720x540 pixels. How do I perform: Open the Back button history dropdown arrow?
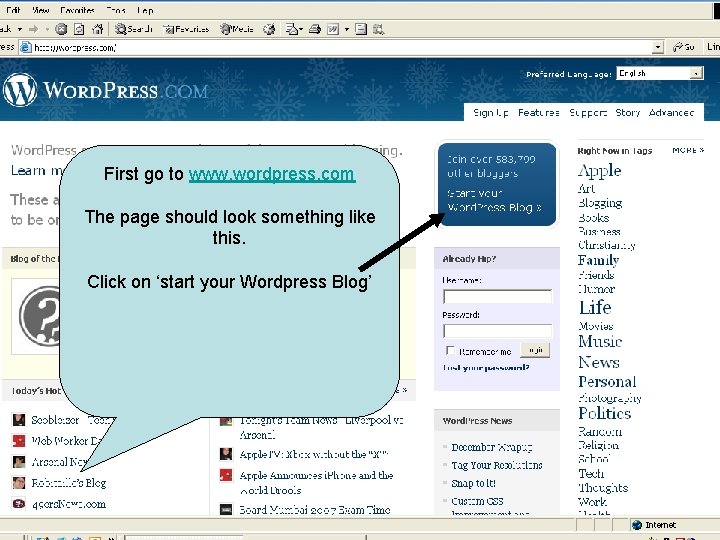pyautogui.click(x=20, y=29)
